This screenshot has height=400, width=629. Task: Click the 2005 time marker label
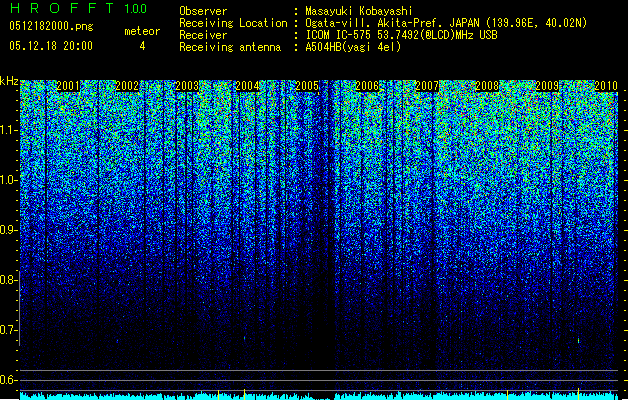(x=307, y=86)
